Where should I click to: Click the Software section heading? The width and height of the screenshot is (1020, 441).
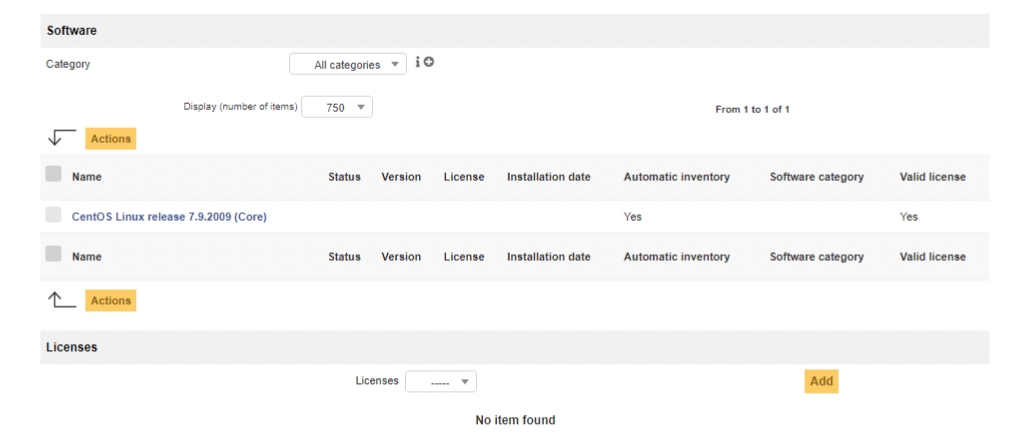[x=72, y=31]
